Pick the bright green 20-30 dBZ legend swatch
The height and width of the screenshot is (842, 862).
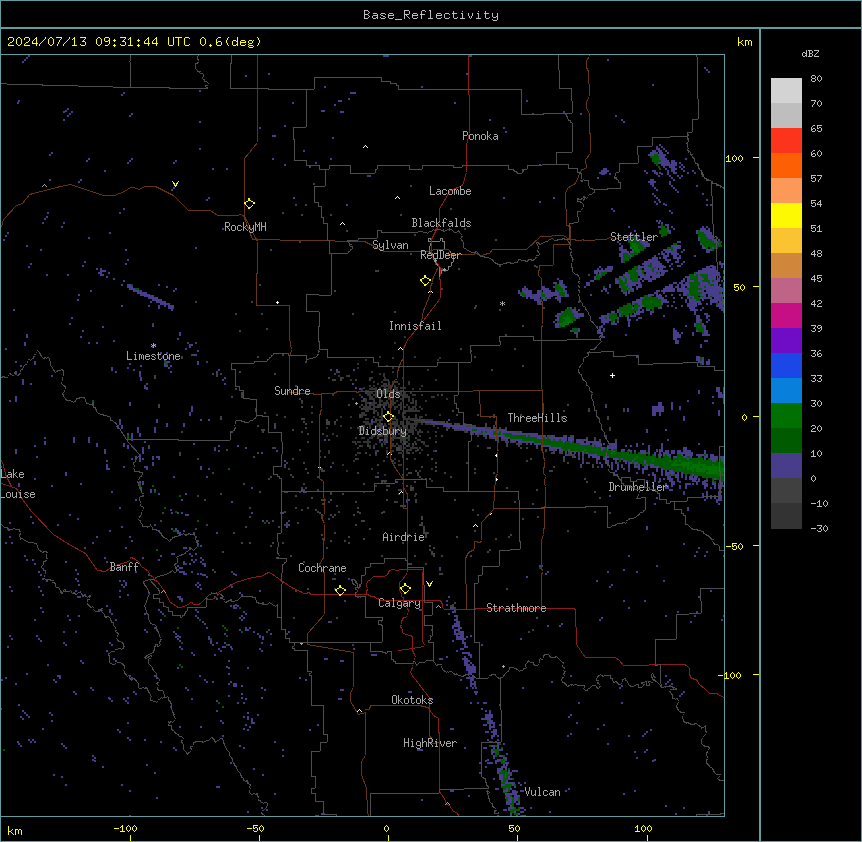(x=786, y=416)
